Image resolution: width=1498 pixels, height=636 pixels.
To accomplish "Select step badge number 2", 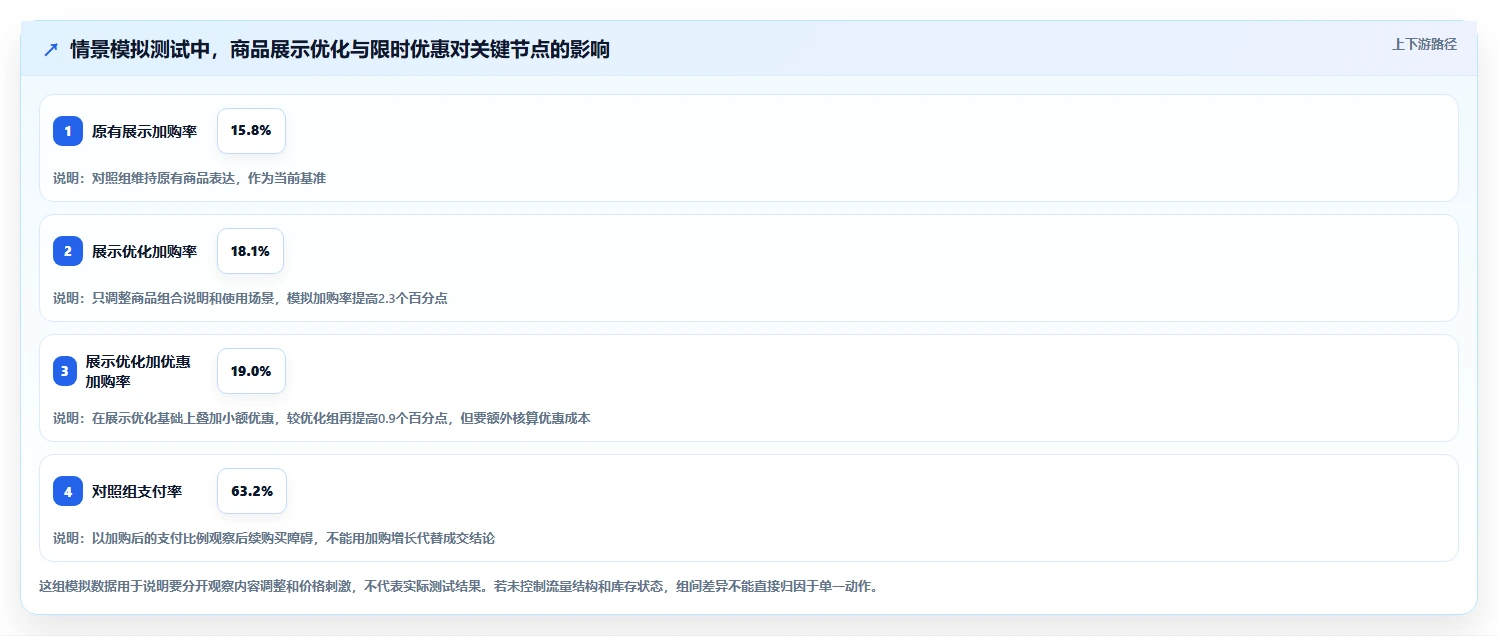I will [x=68, y=251].
